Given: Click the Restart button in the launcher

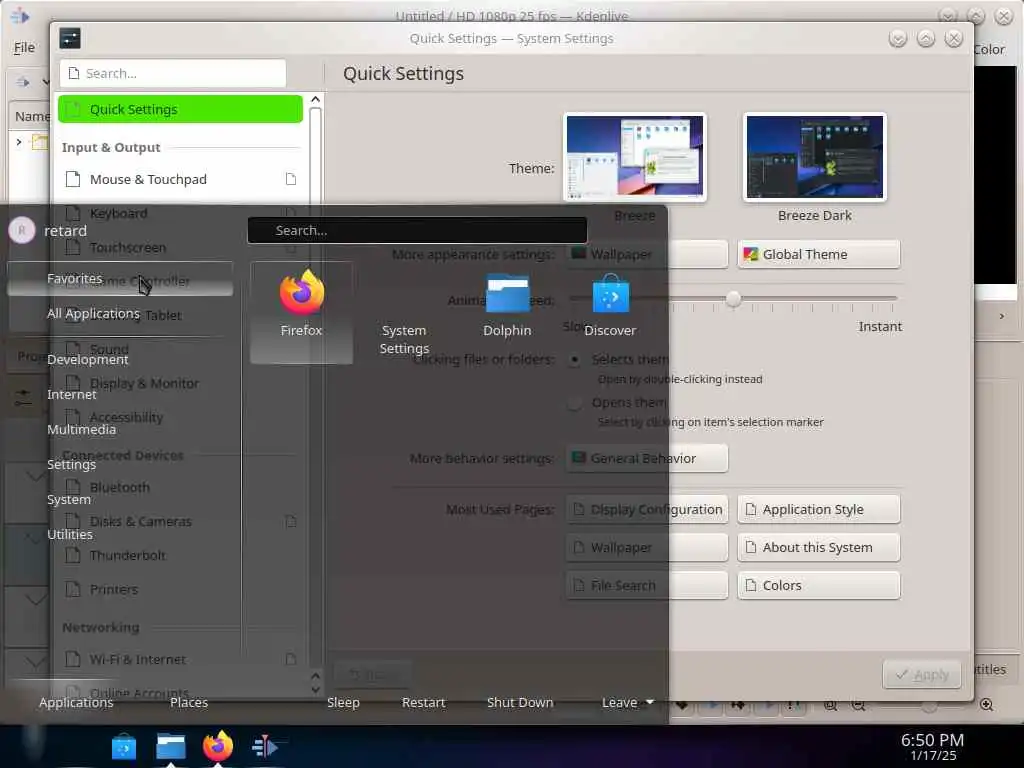Looking at the screenshot, I should (x=424, y=703).
